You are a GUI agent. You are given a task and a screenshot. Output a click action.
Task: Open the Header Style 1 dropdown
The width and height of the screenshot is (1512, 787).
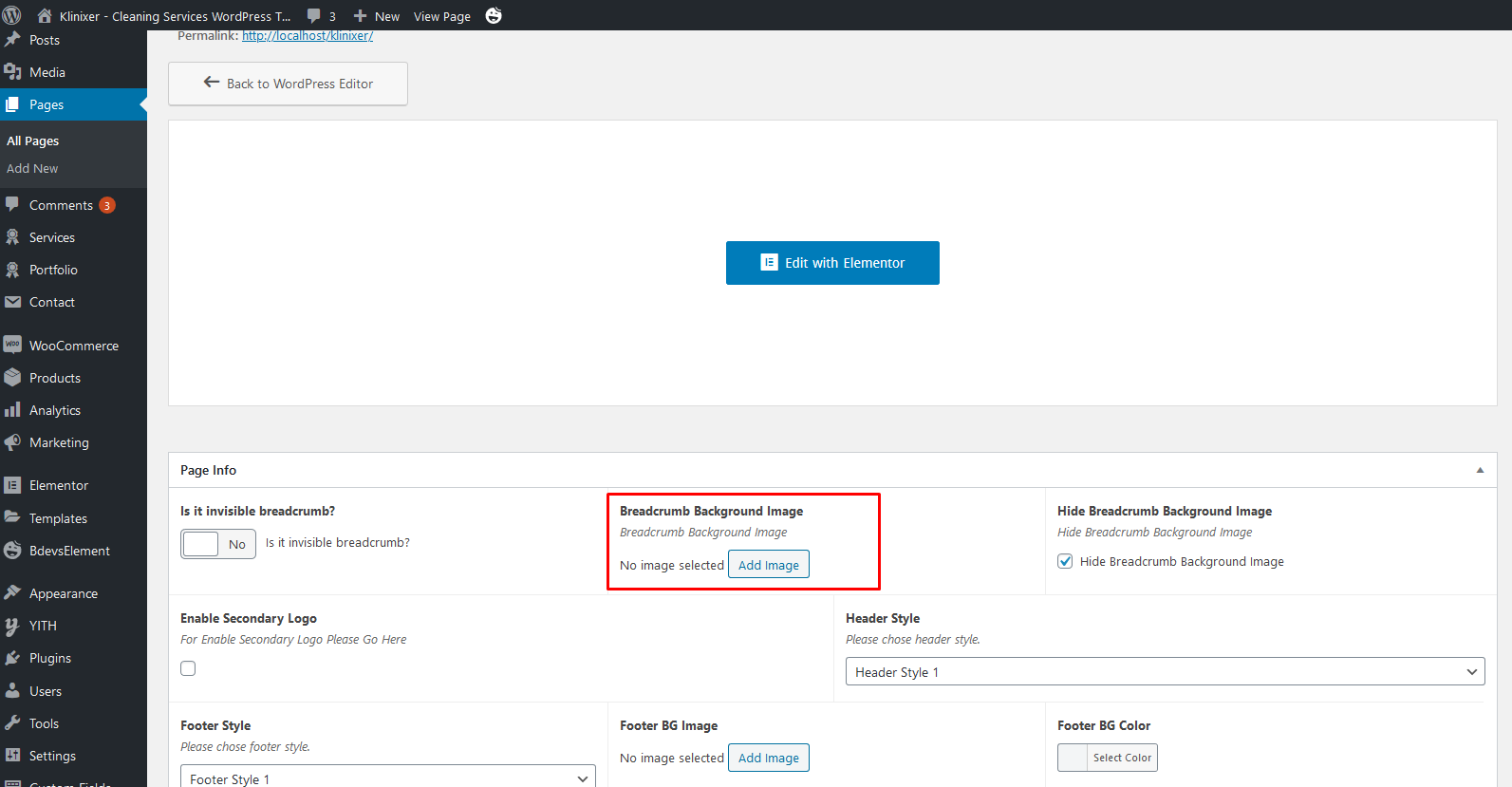tap(1165, 671)
